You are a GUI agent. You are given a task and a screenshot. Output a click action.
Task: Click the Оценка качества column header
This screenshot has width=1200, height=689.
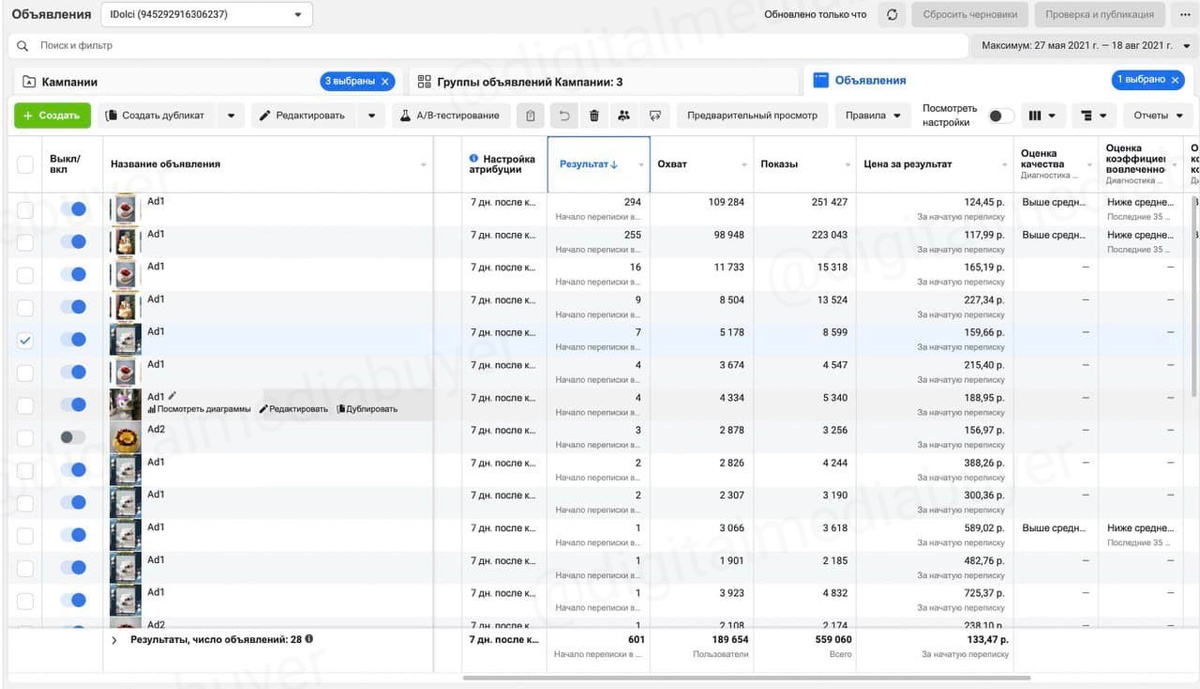1056,164
